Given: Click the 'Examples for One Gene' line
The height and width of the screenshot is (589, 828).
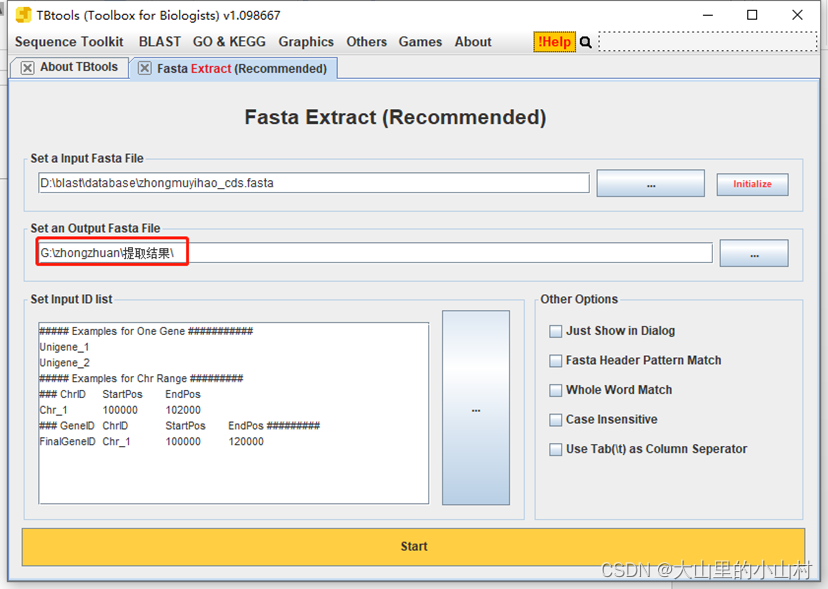Looking at the screenshot, I should pos(146,331).
